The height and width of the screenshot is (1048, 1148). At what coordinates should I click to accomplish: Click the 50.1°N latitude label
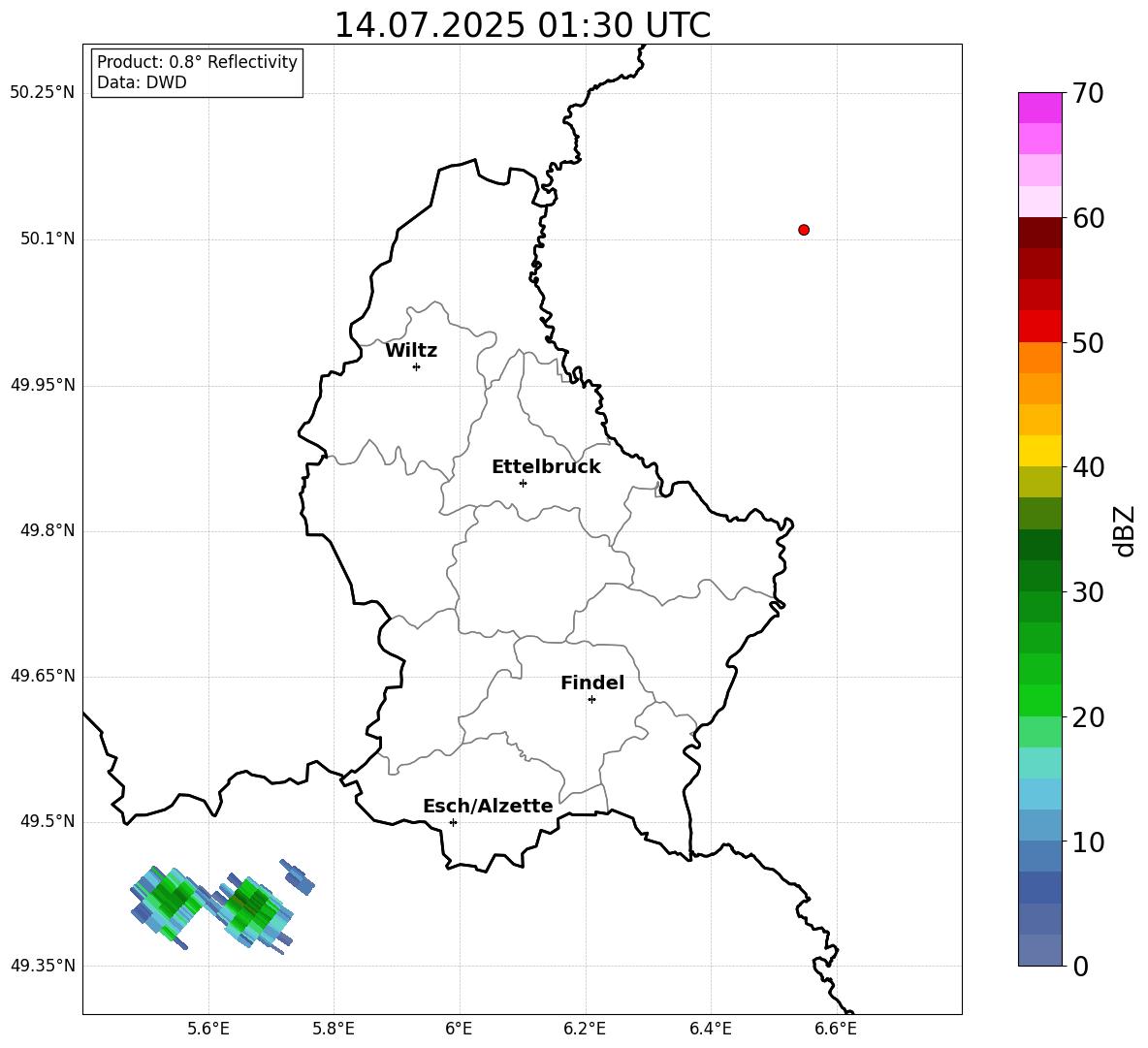(48, 239)
